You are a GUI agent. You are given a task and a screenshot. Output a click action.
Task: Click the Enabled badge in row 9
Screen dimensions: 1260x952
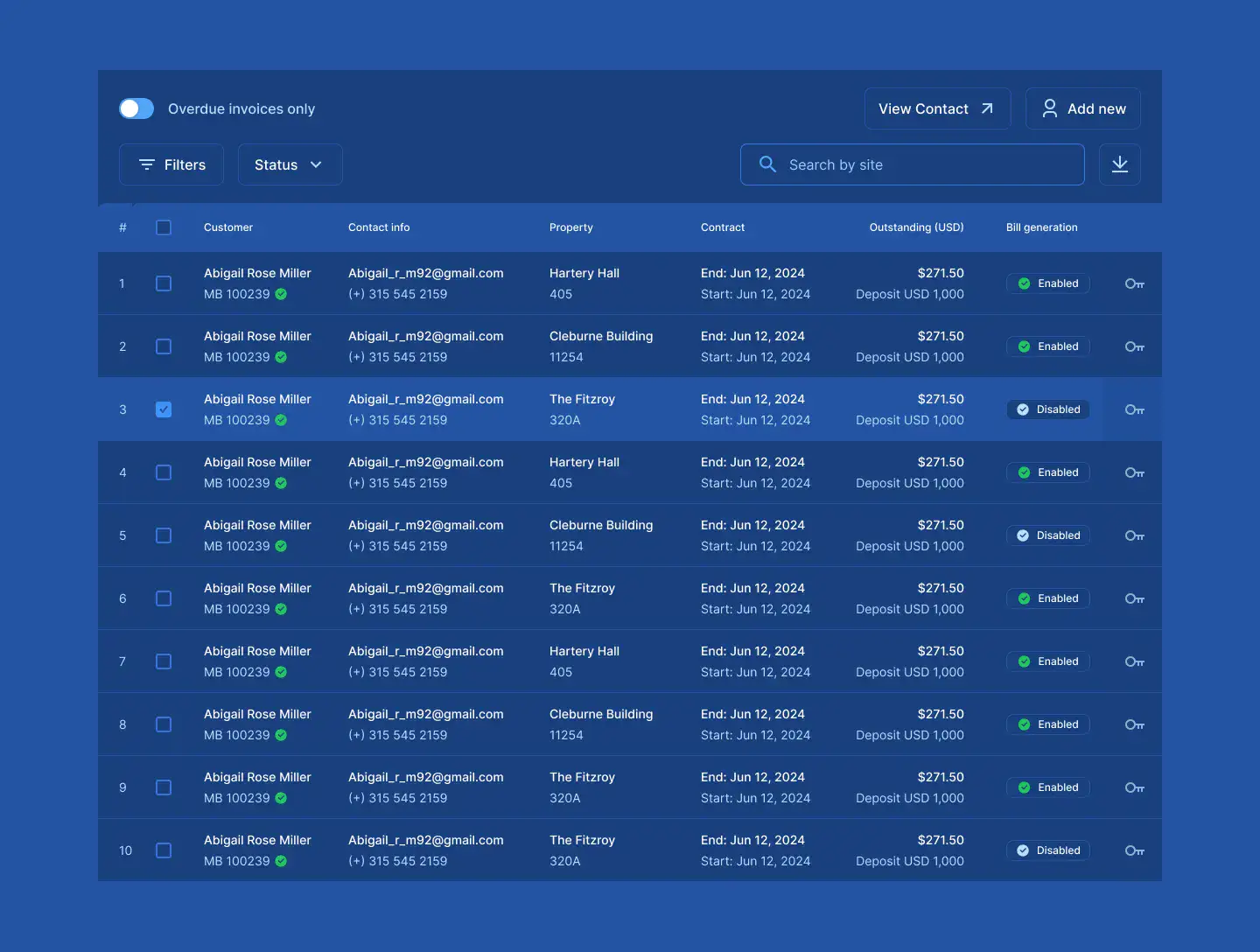[1047, 787]
